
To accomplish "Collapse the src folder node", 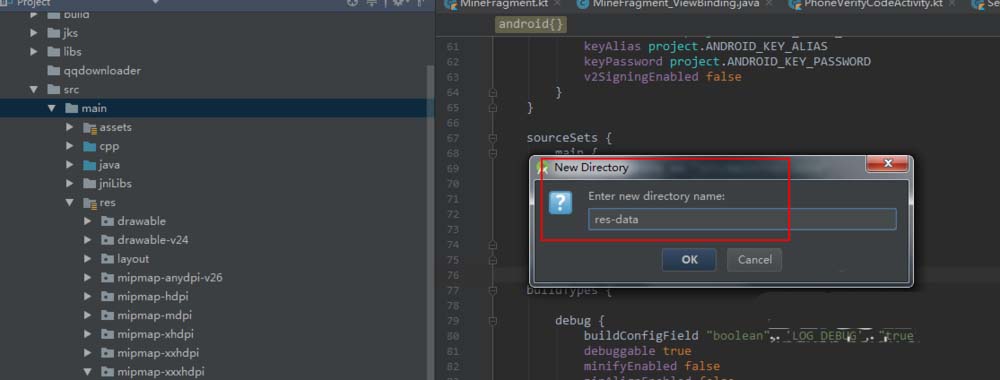I will tap(34, 90).
